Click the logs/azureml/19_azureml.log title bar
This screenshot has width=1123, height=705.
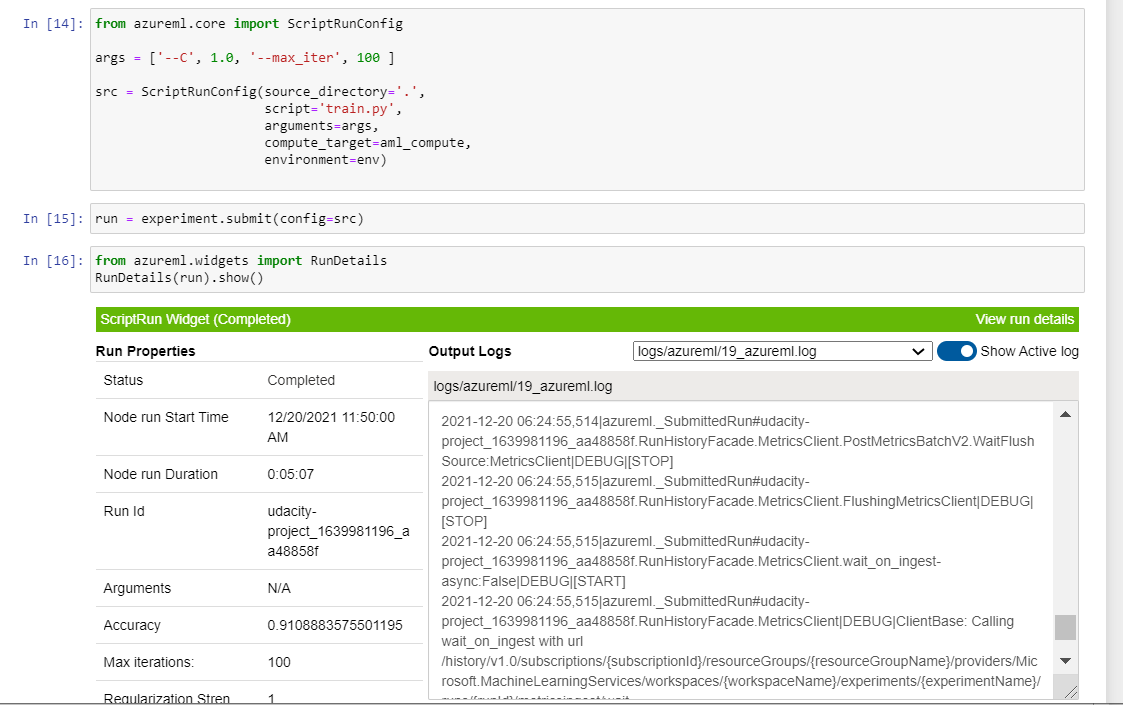(x=753, y=386)
